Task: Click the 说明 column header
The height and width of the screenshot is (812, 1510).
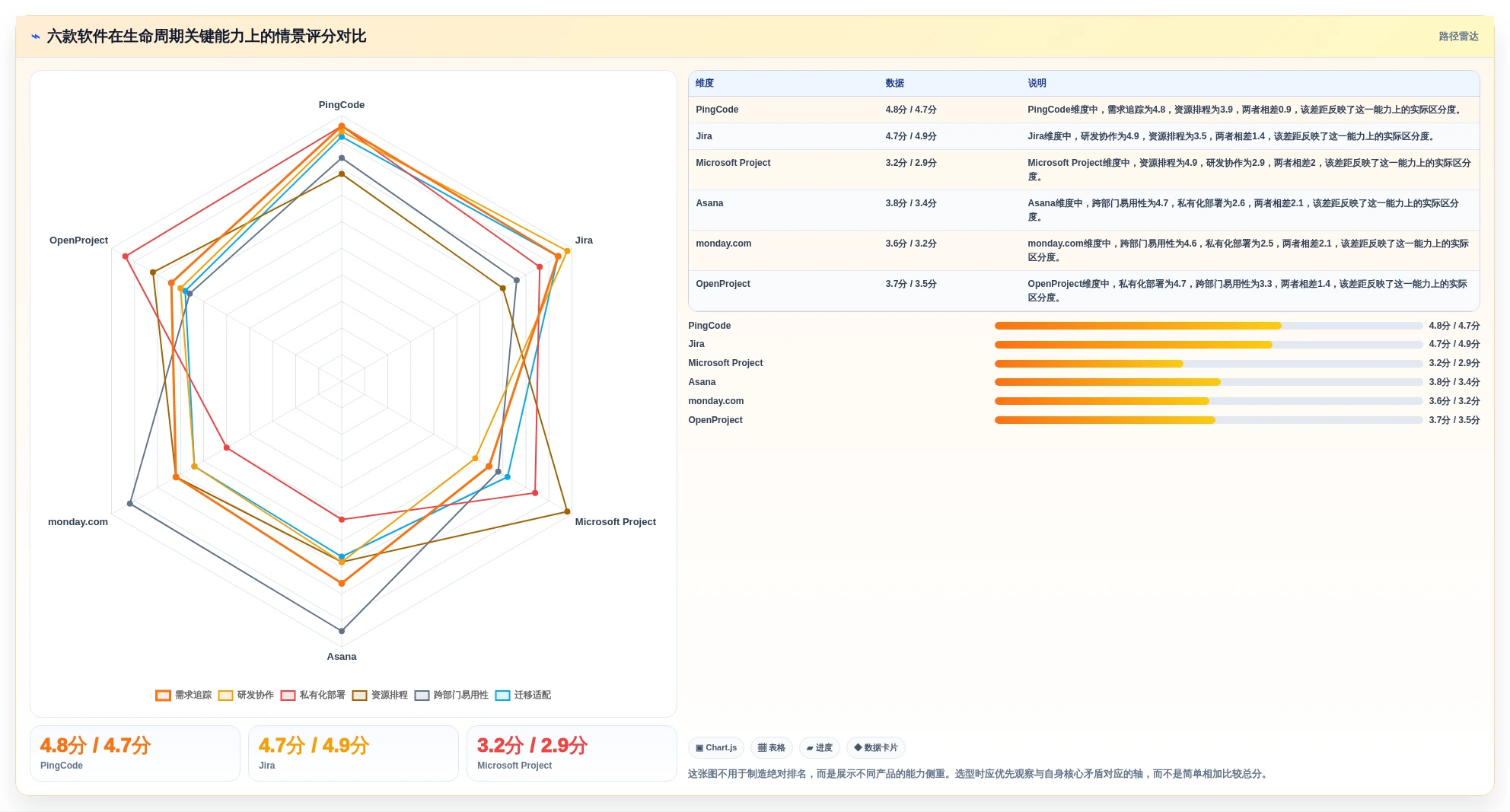Action: click(1037, 83)
